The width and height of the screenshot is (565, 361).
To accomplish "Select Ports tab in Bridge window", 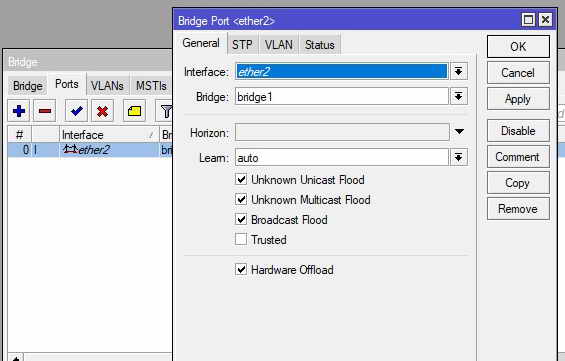I will [67, 84].
